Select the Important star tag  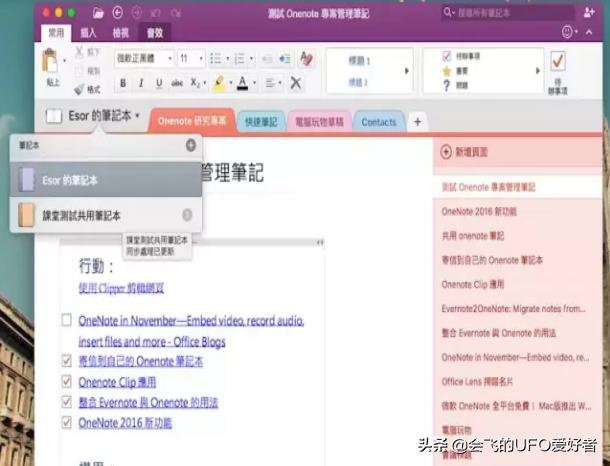455,71
